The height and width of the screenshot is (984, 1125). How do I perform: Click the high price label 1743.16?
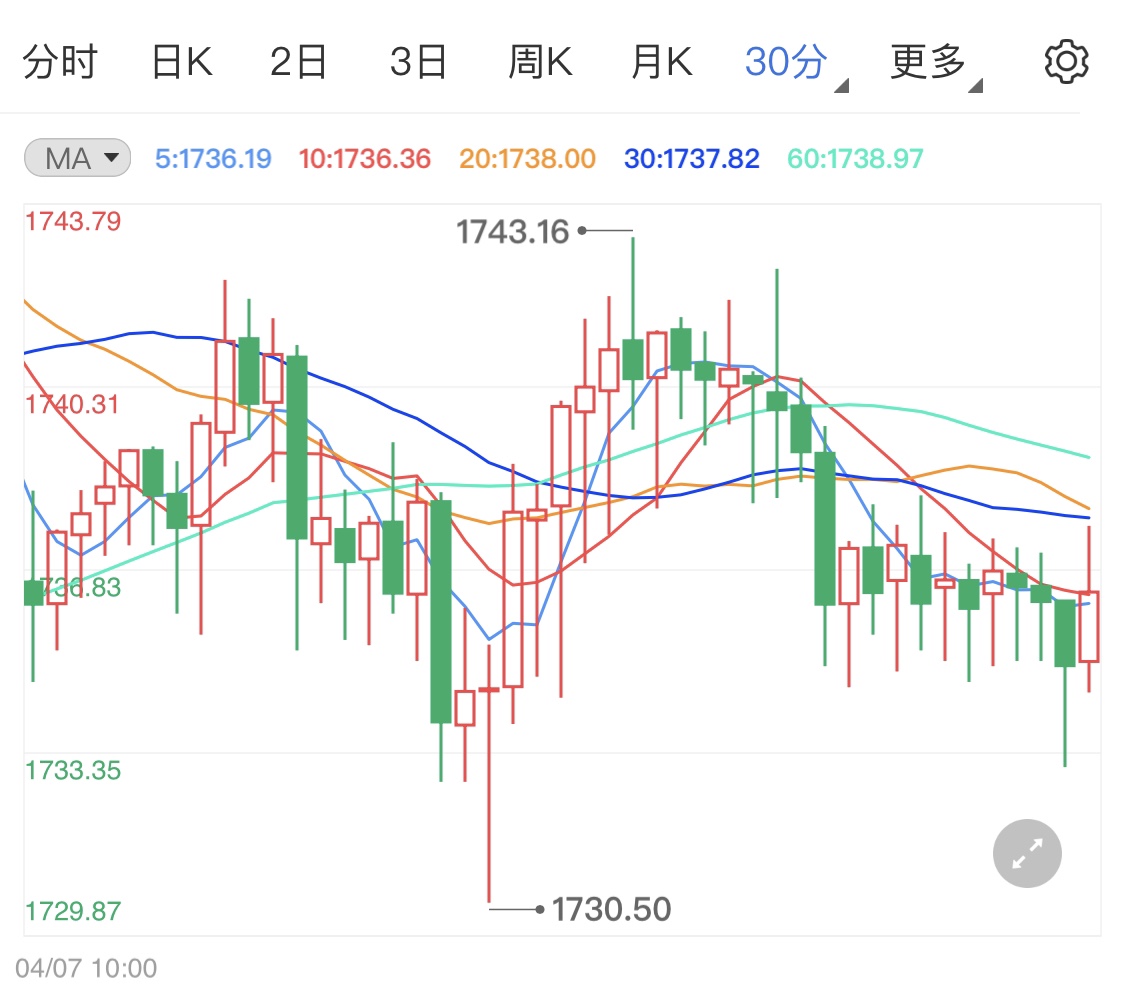pos(512,232)
